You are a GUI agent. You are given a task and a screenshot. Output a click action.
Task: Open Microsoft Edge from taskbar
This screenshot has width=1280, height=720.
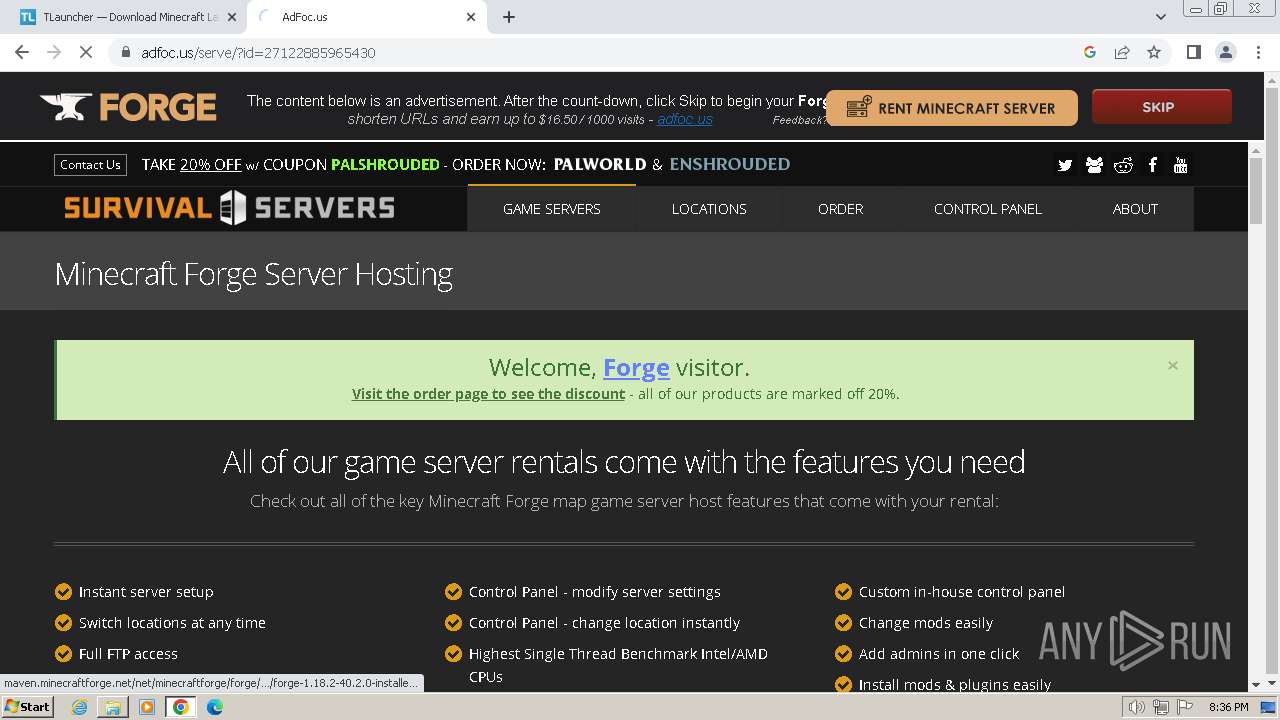pyautogui.click(x=215, y=707)
